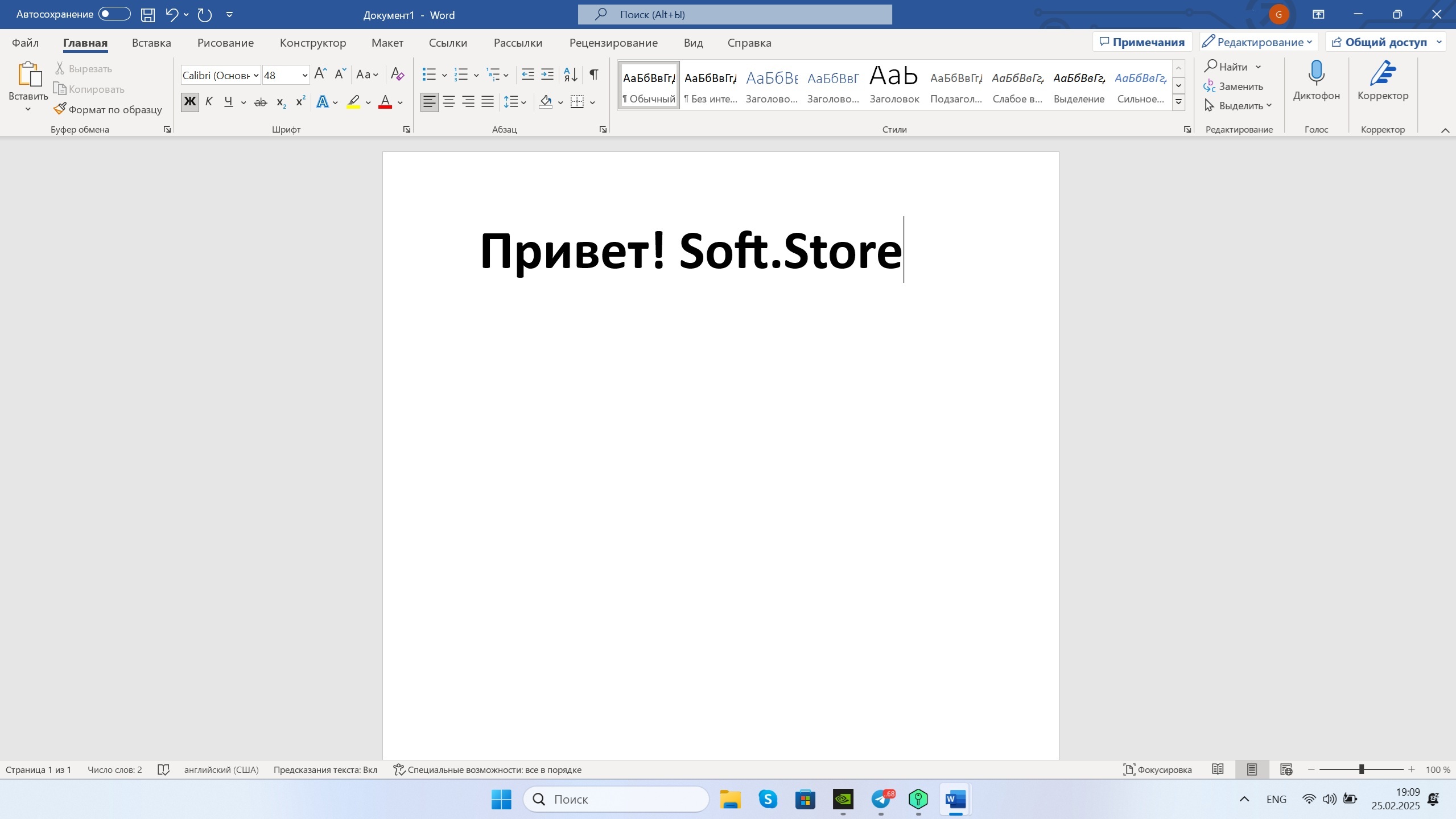Open Select (Выделить) dropdown
This screenshot has width=1456, height=819.
(1238, 106)
